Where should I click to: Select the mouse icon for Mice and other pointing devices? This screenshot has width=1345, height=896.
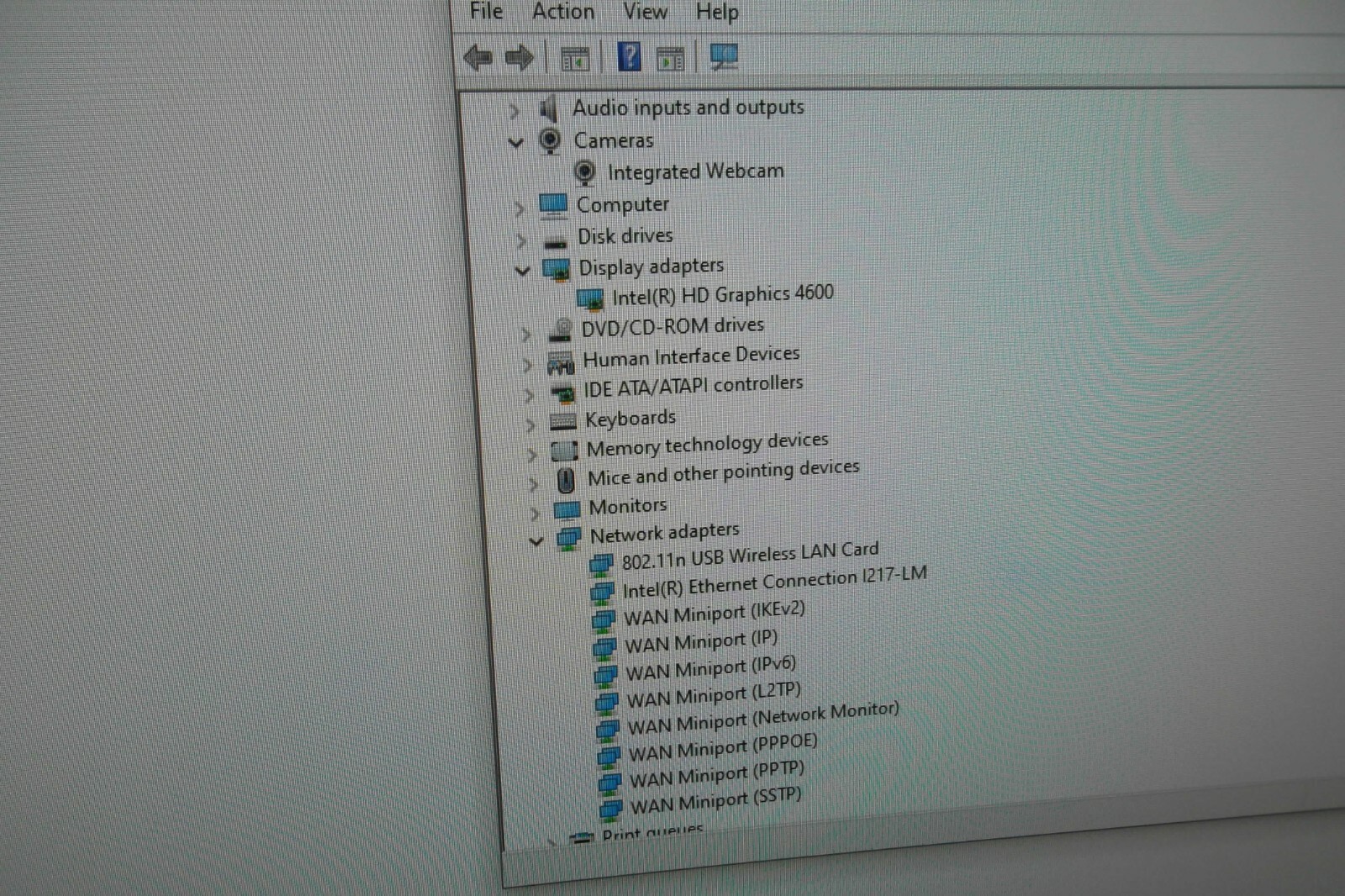(567, 480)
